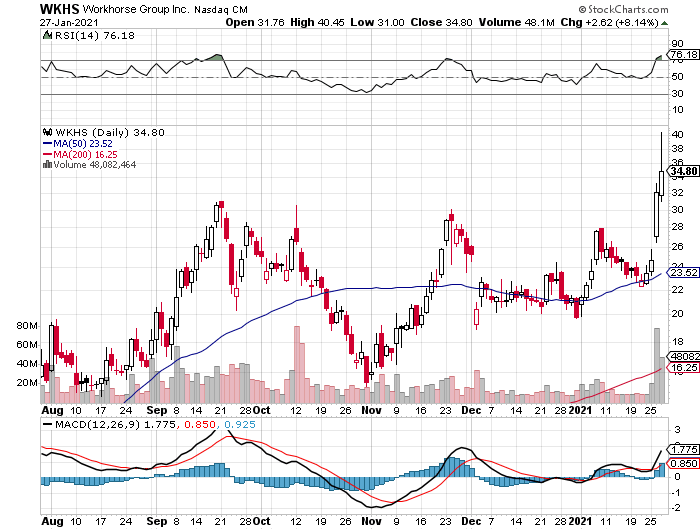Click the Open 31.76 value
The height and width of the screenshot is (530, 700).
click(x=255, y=22)
